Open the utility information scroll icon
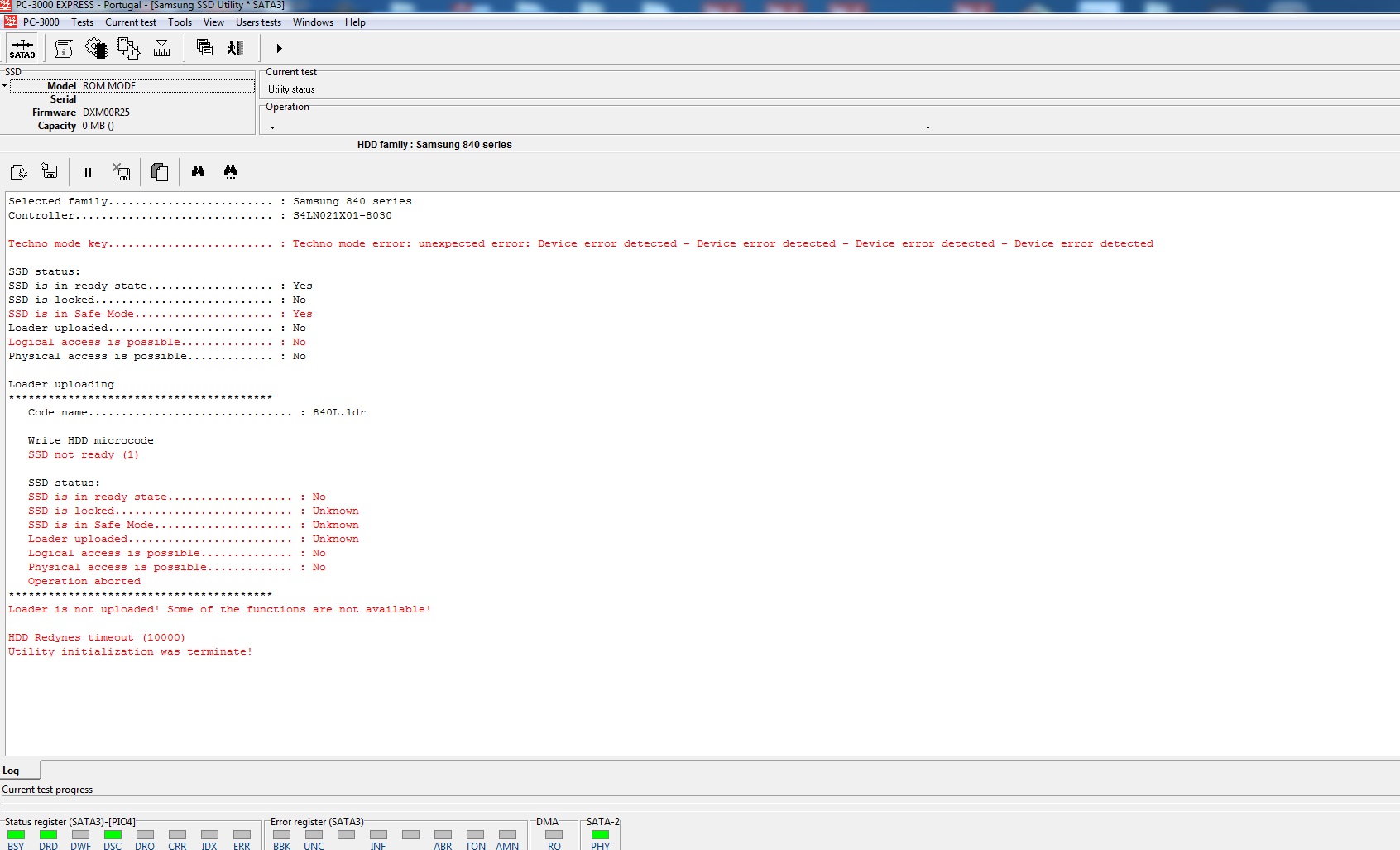Image resolution: width=1400 pixels, height=850 pixels. pos(64,49)
